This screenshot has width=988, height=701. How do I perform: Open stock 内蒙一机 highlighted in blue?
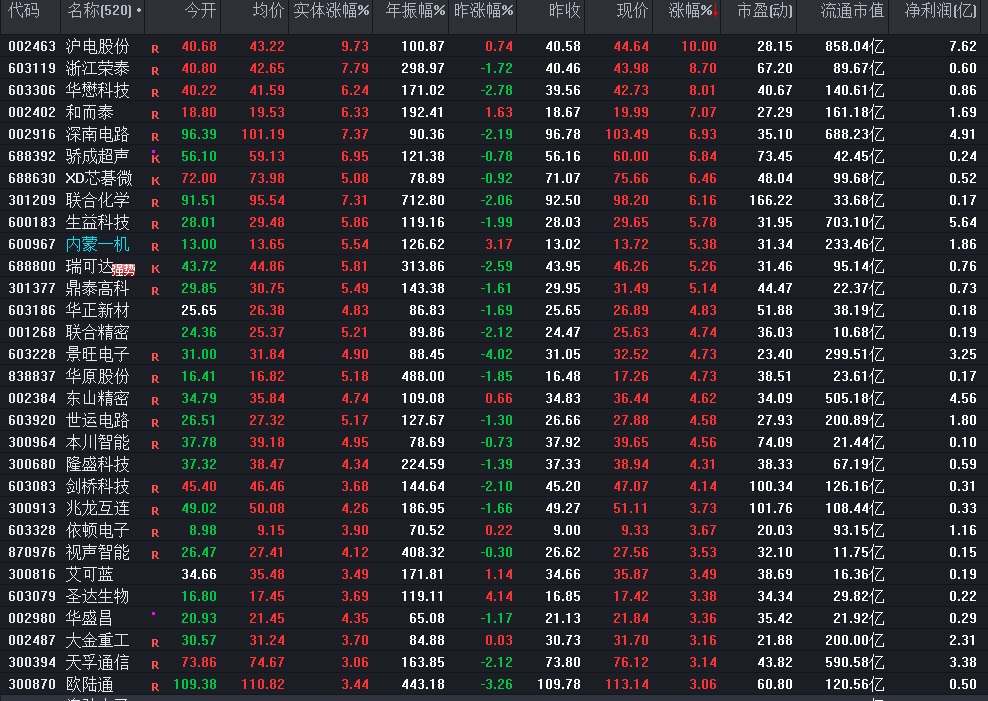pyautogui.click(x=98, y=244)
